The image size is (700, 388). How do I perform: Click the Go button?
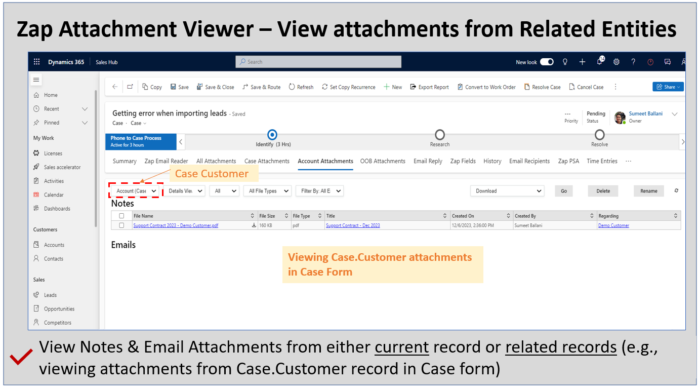(564, 191)
